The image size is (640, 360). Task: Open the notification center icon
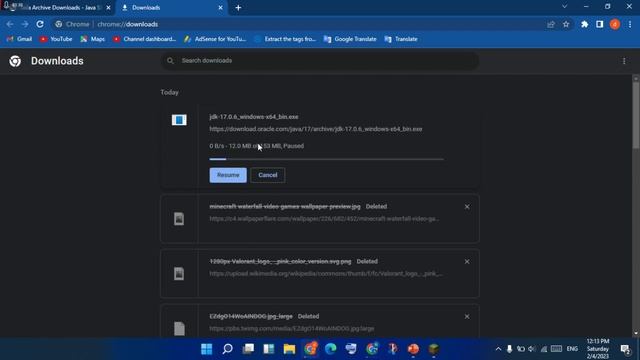(625, 349)
